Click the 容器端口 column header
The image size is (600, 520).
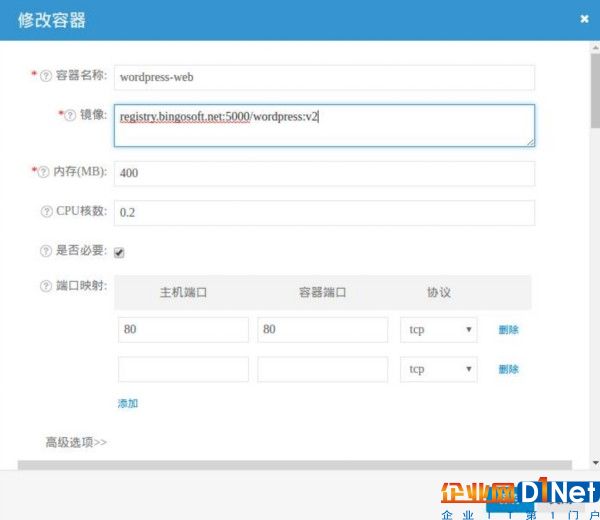pyautogui.click(x=323, y=293)
